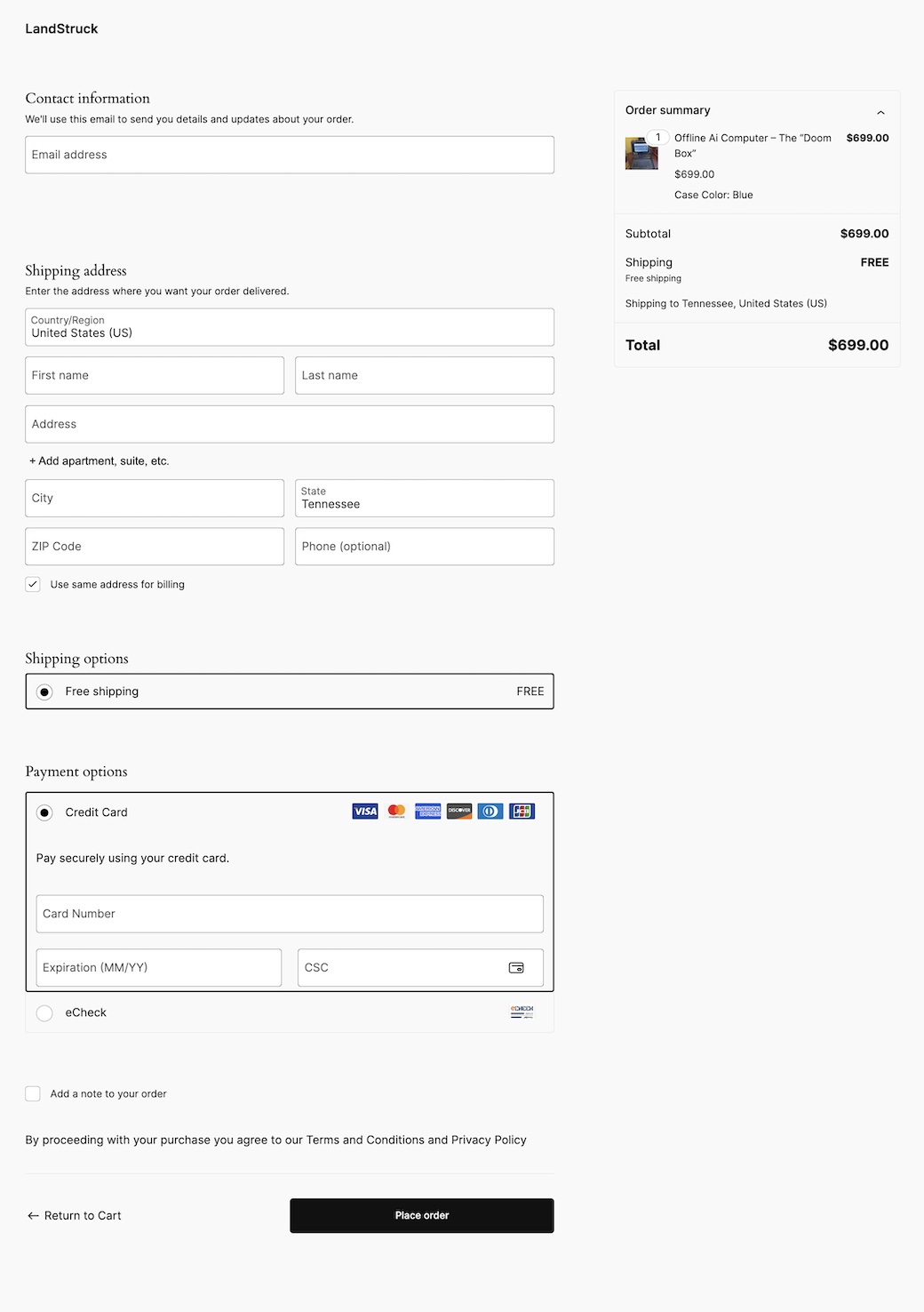This screenshot has height=1312, width=924.
Task: Click the Diners Club card icon
Action: (x=490, y=812)
